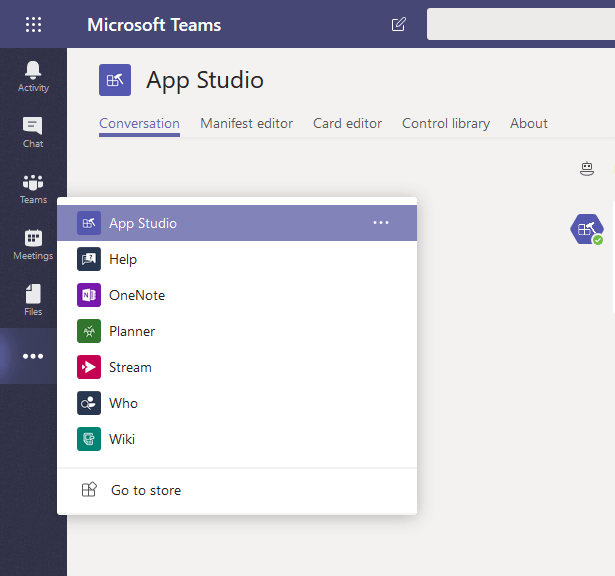The width and height of the screenshot is (615, 576).
Task: Open Meetings calendar in the sidebar
Action: click(x=33, y=245)
